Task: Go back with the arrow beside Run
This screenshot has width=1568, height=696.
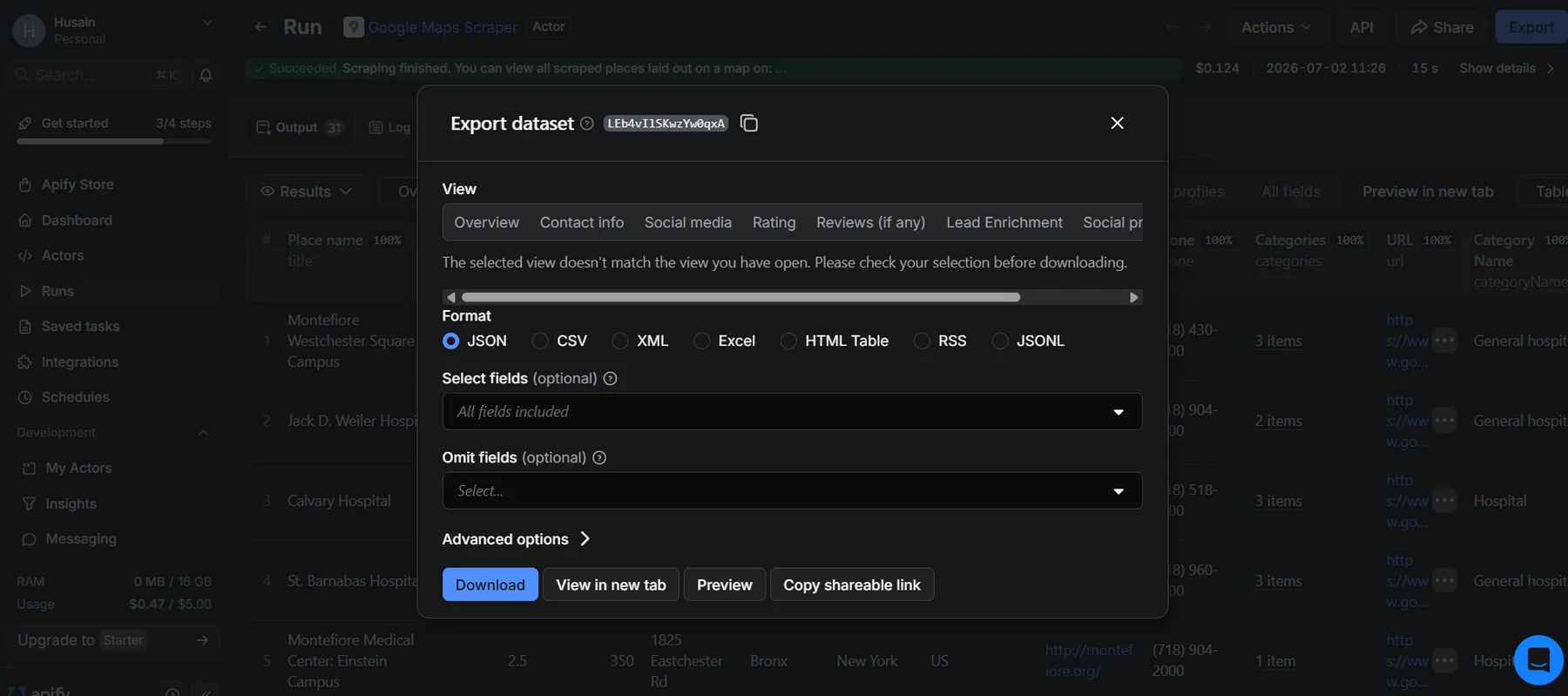Action: pyautogui.click(x=260, y=27)
